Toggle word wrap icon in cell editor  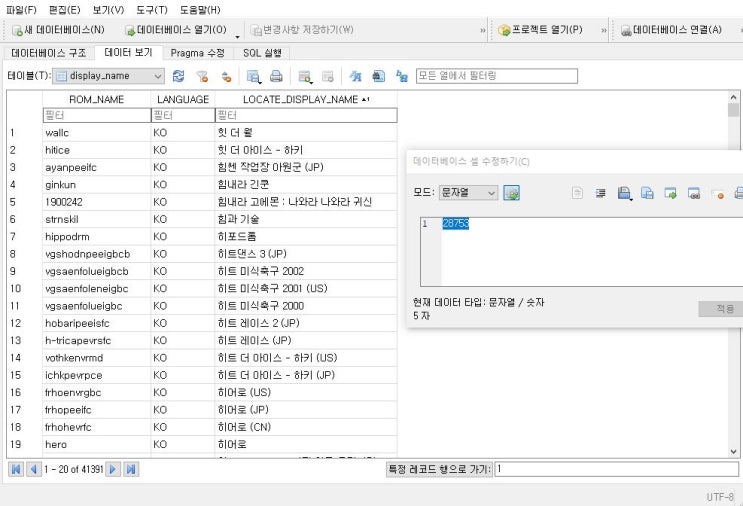[600, 193]
